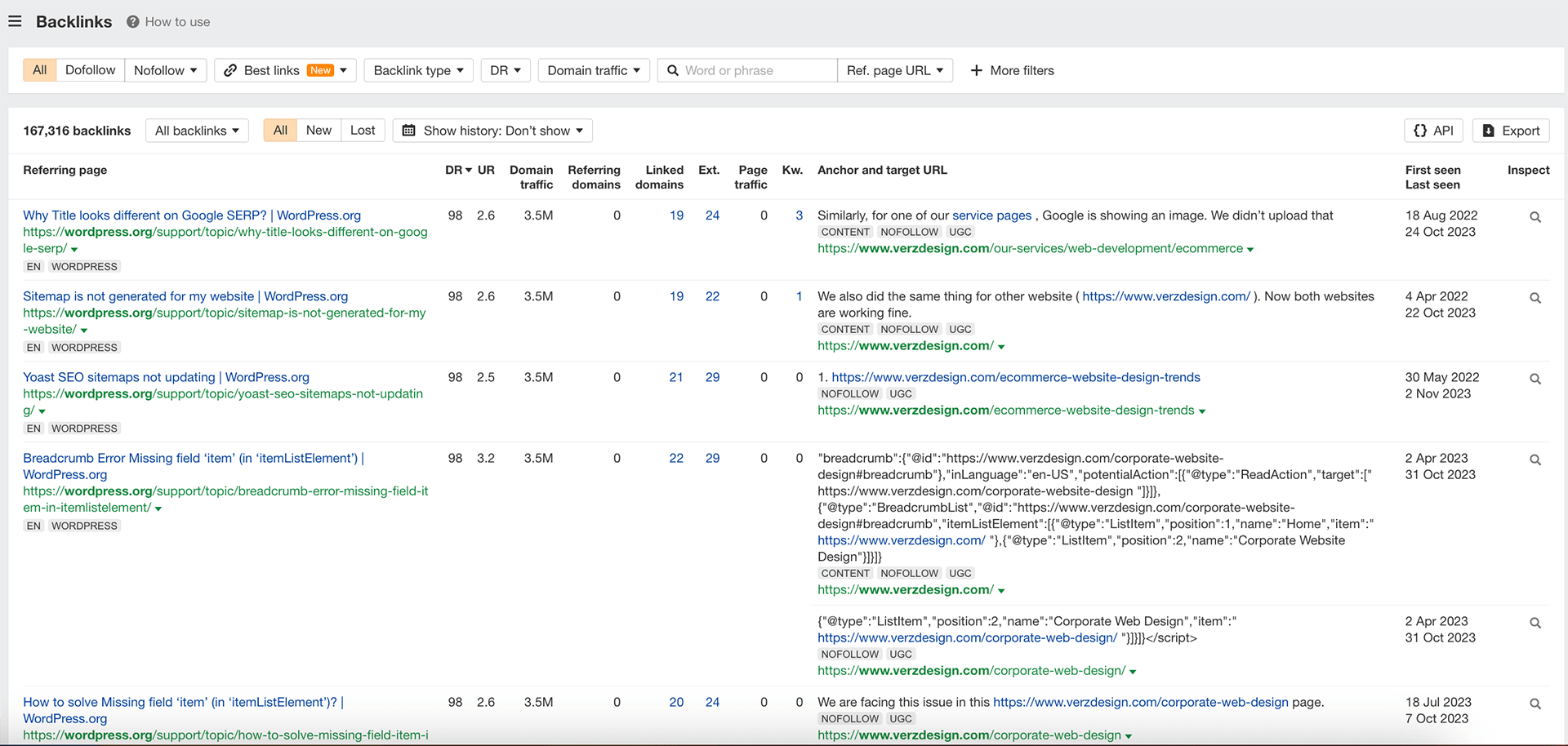This screenshot has width=1568, height=746.
Task: Click the API button
Action: 1433,131
